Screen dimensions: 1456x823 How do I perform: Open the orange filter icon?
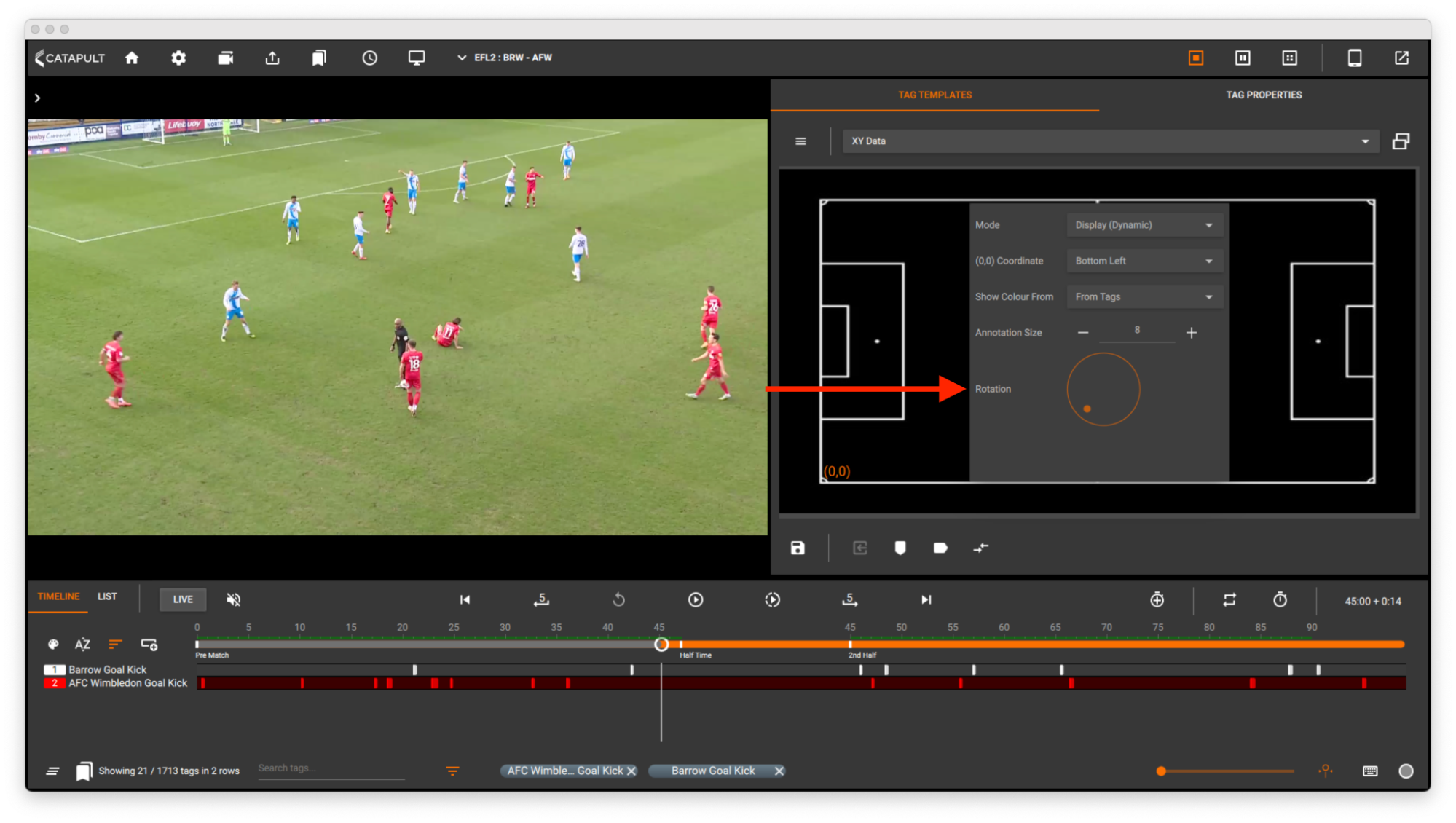[452, 771]
